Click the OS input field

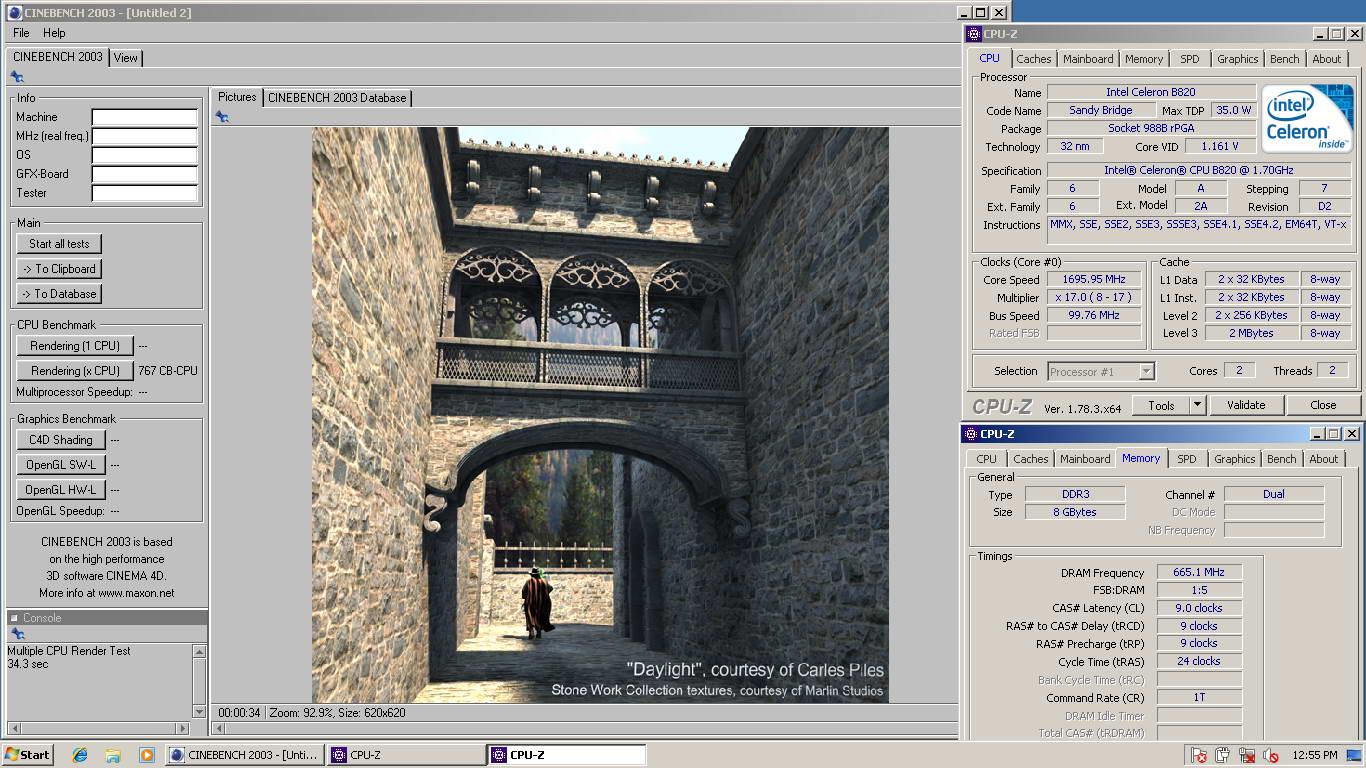click(x=145, y=155)
